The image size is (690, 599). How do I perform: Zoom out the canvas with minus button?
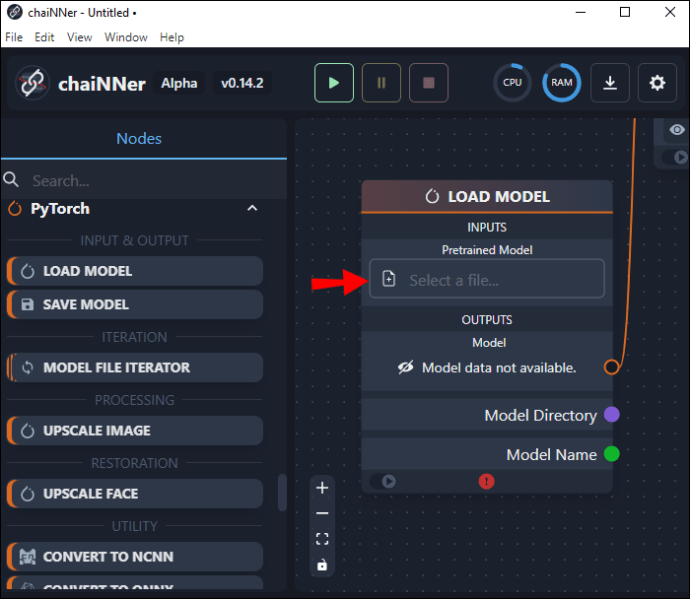[322, 513]
